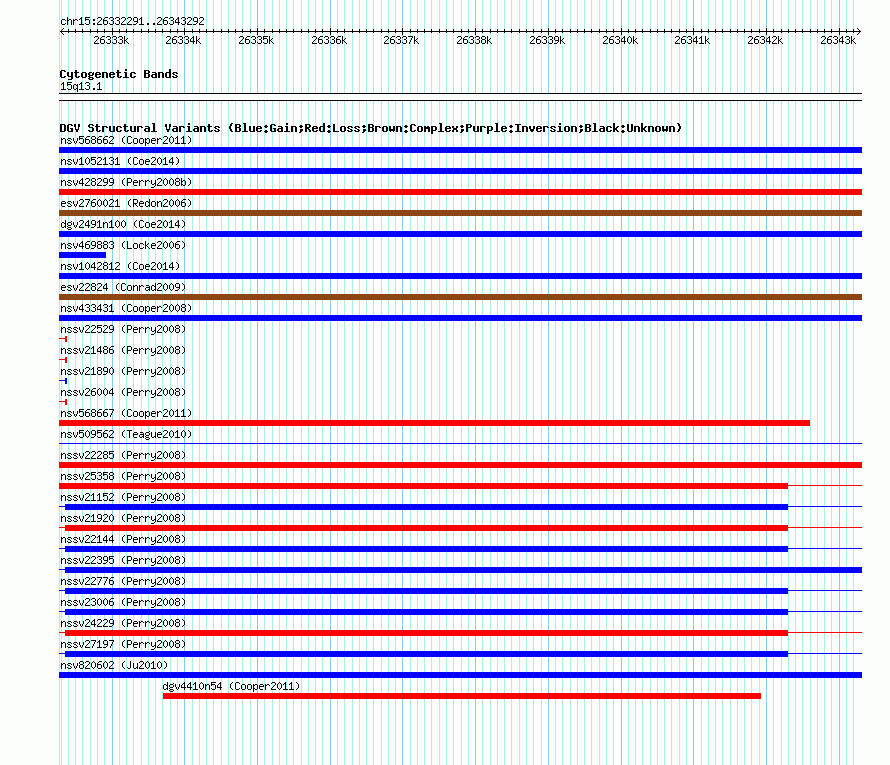Select the red dgv4410n54 loss bar

pos(461,696)
